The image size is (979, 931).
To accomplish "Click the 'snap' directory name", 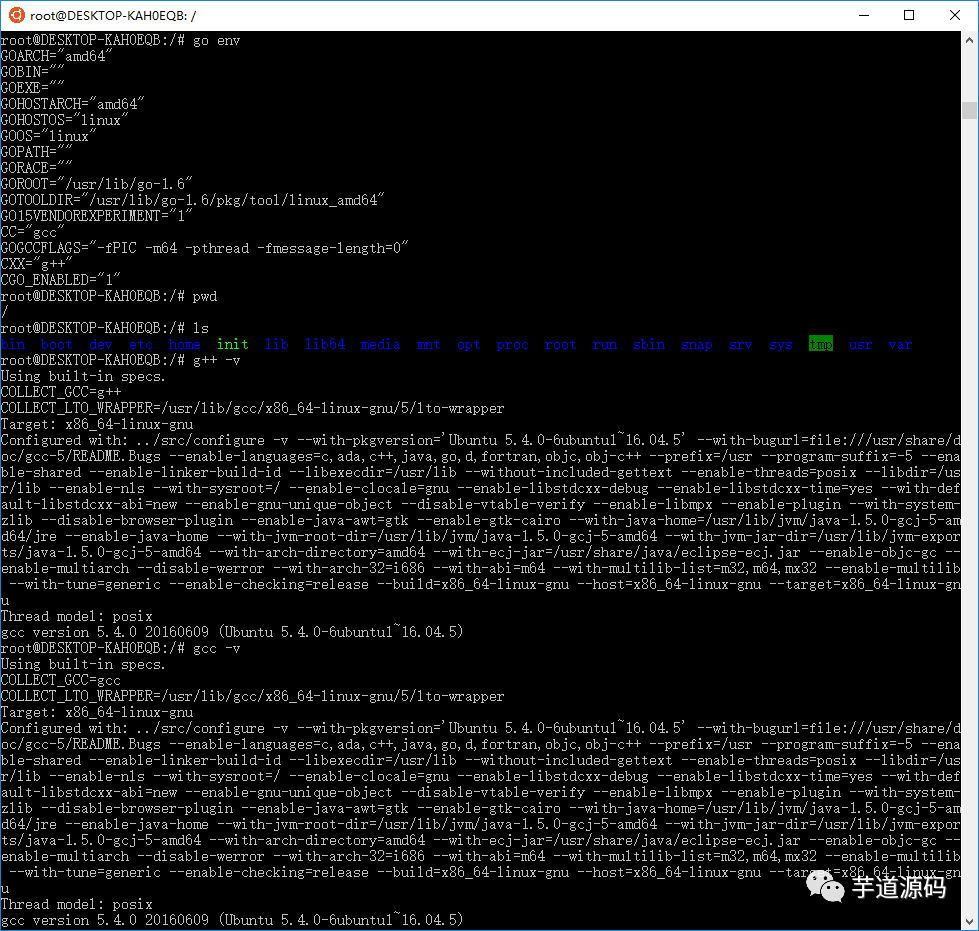I will 697,345.
